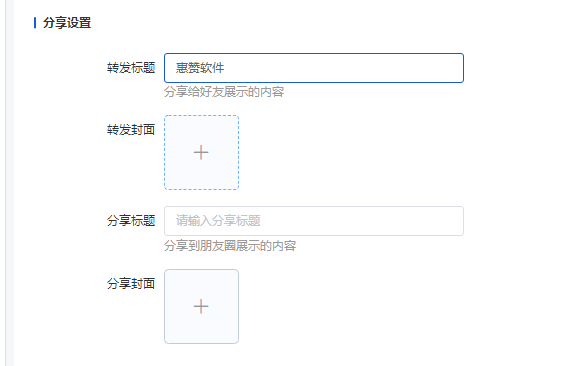Select the 分享封面 field label

(x=131, y=284)
